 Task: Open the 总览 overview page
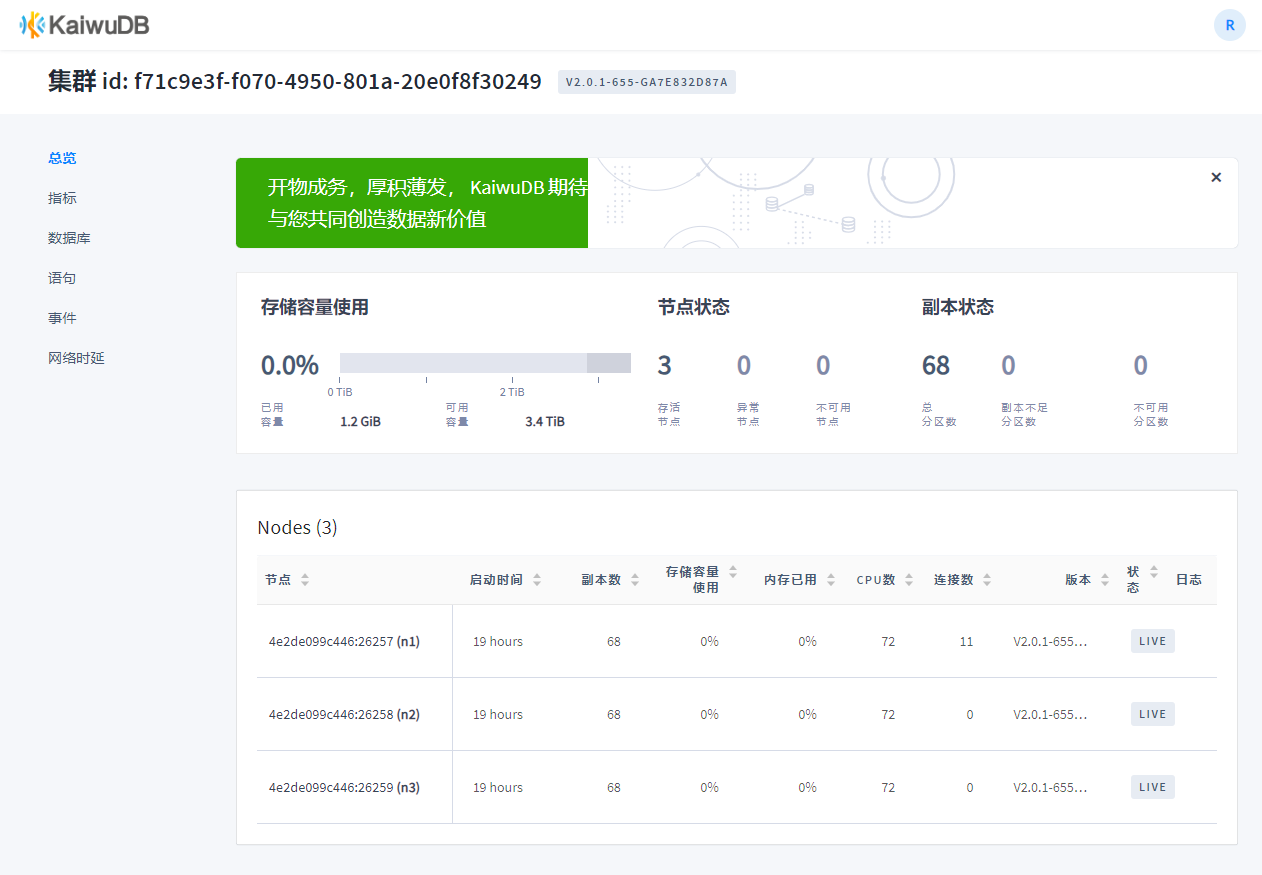click(x=62, y=158)
